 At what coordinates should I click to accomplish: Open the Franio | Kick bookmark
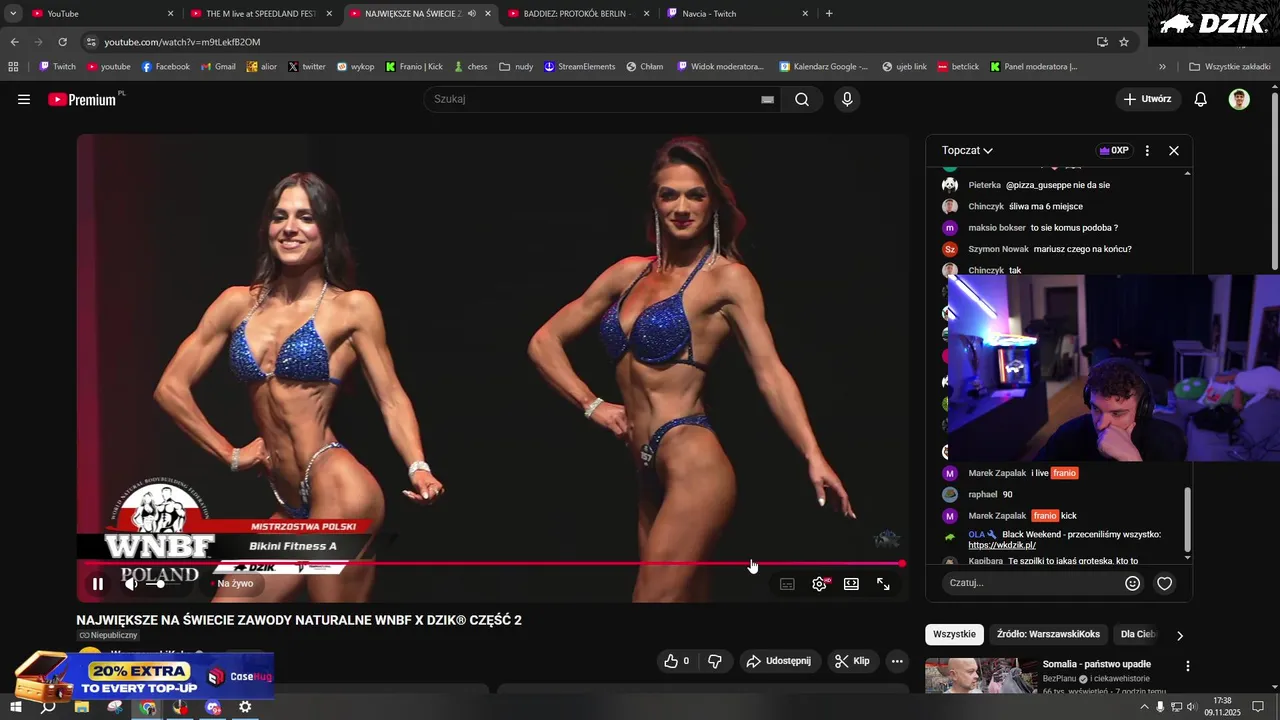click(414, 67)
